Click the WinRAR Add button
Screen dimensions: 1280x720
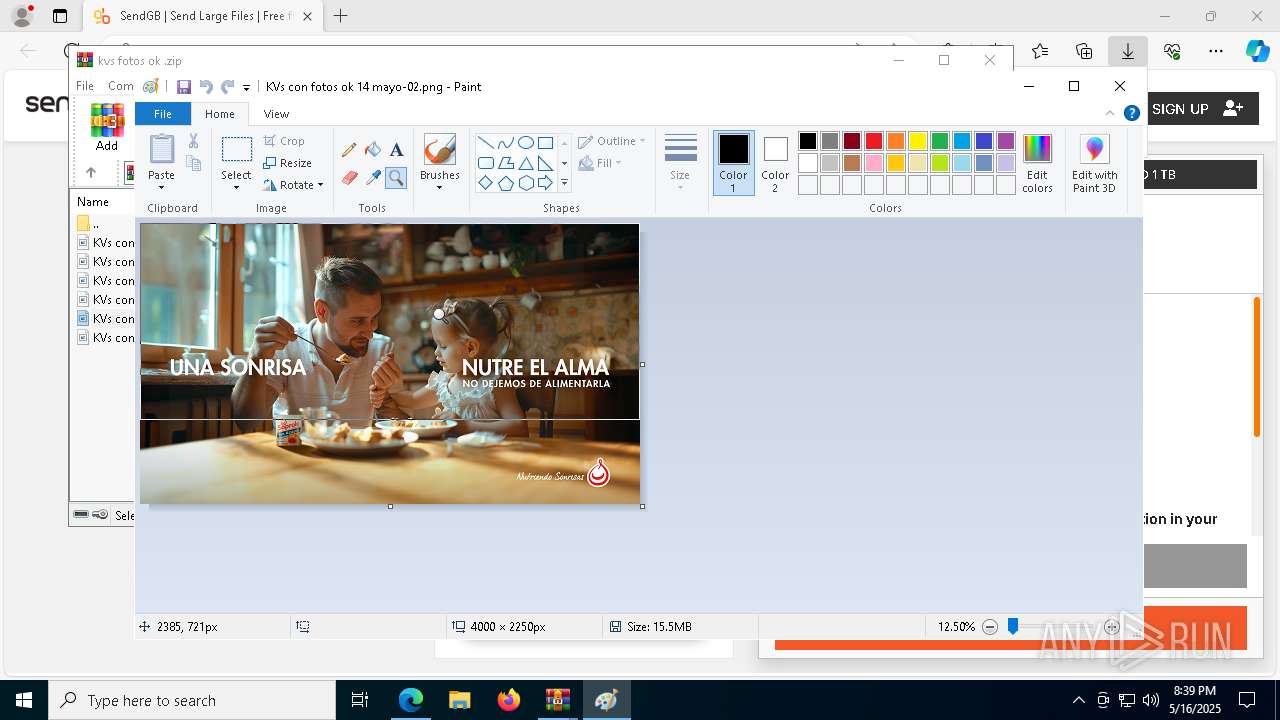(x=107, y=127)
